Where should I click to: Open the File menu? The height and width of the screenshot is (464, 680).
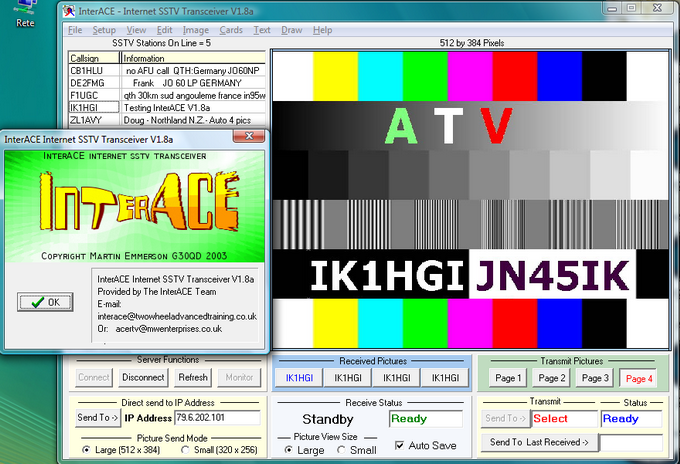coord(75,30)
